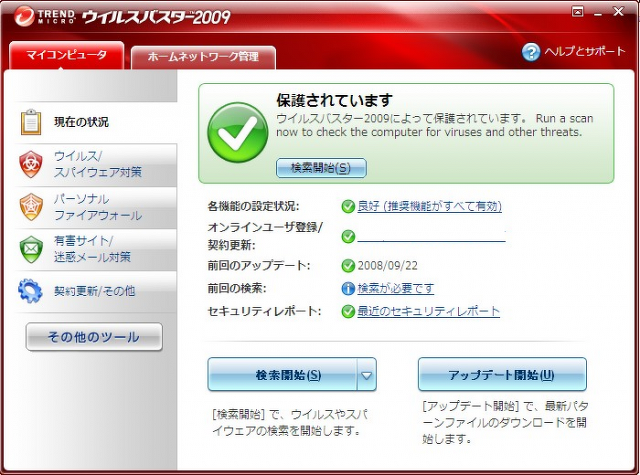Click the large green checkmark status icon
Image resolution: width=640 pixels, height=475 pixels.
237,134
